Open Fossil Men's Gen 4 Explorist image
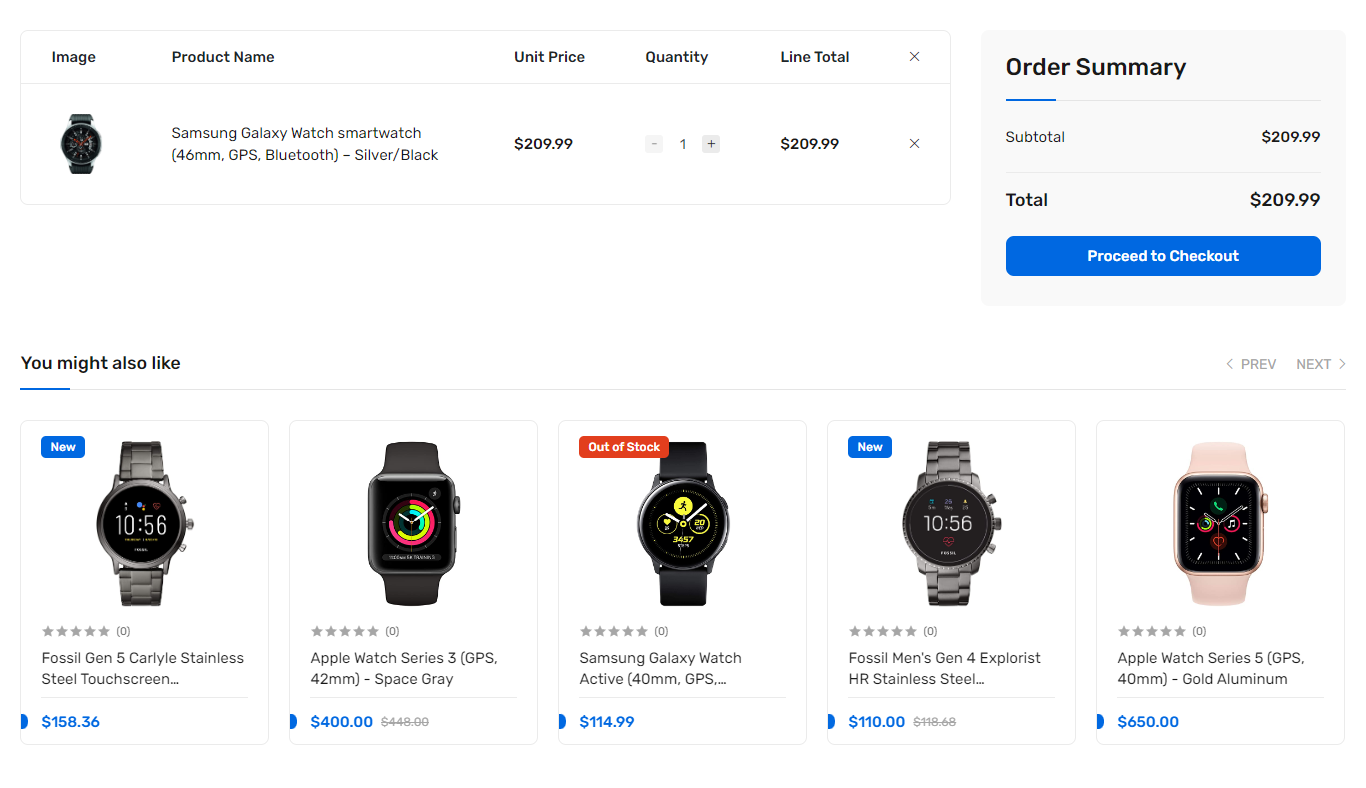Viewport: 1366px width, 788px height. tap(951, 523)
